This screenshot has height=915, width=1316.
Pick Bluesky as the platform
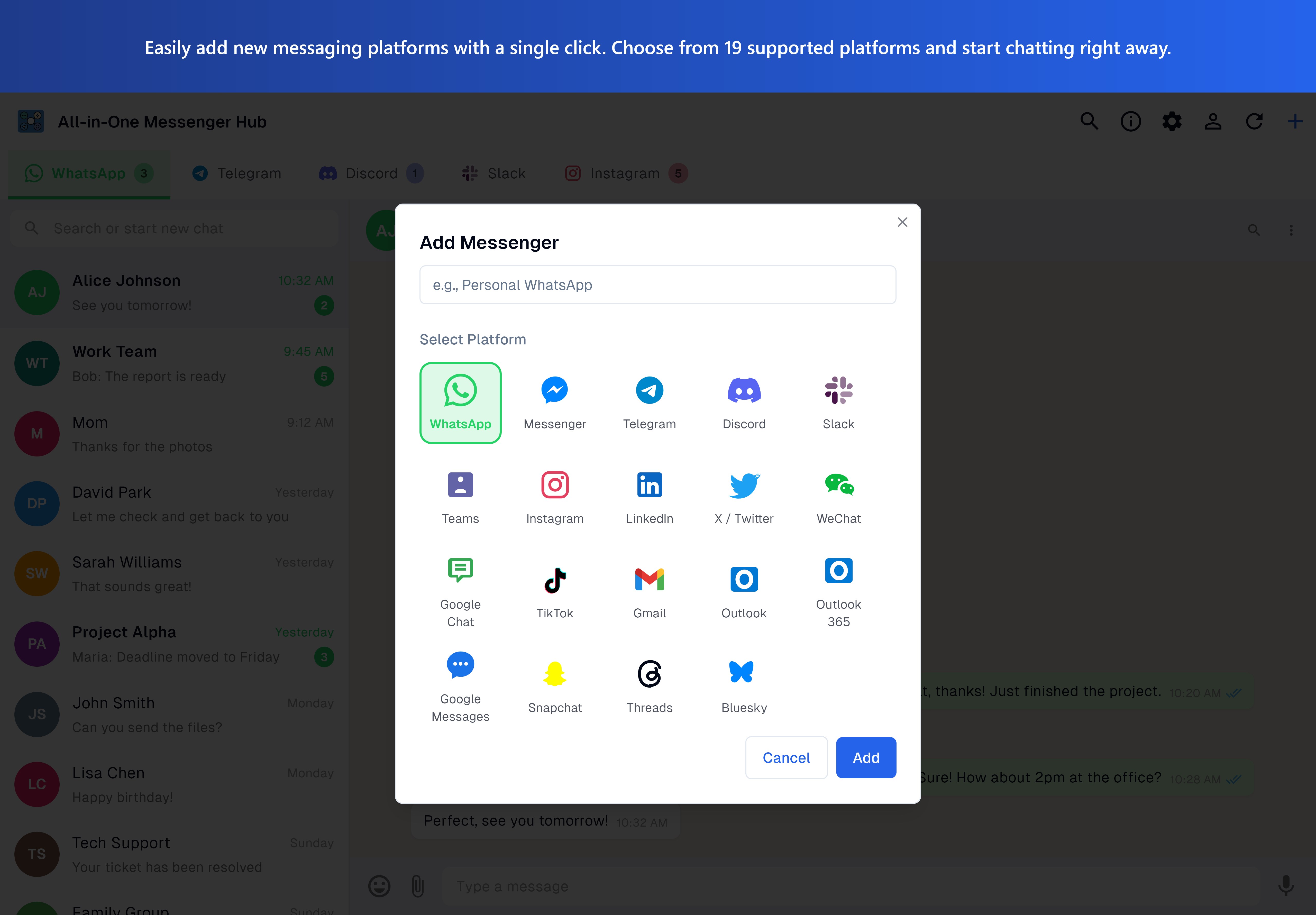point(744,686)
